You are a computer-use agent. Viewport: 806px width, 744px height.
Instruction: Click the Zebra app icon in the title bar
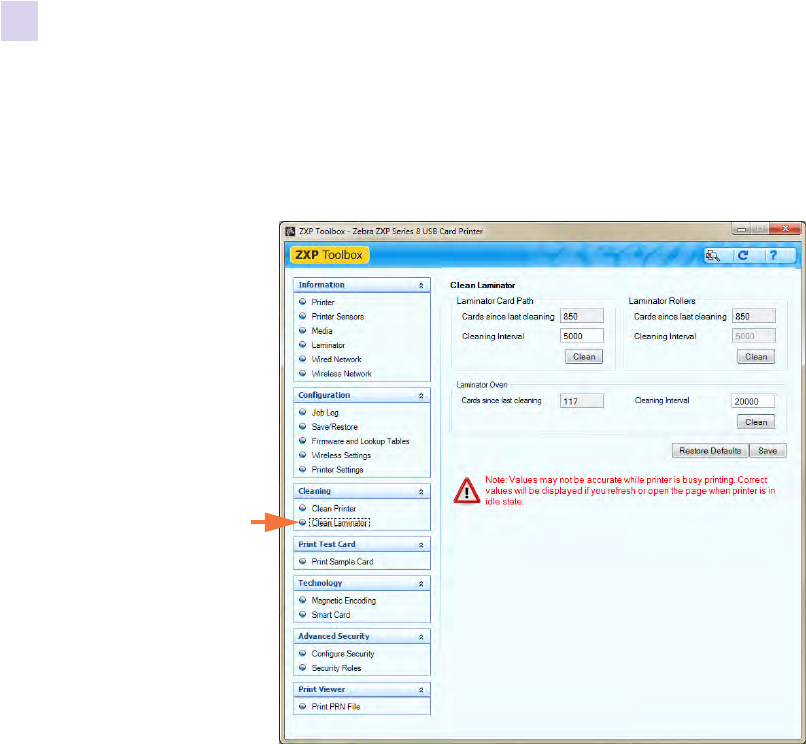point(290,231)
